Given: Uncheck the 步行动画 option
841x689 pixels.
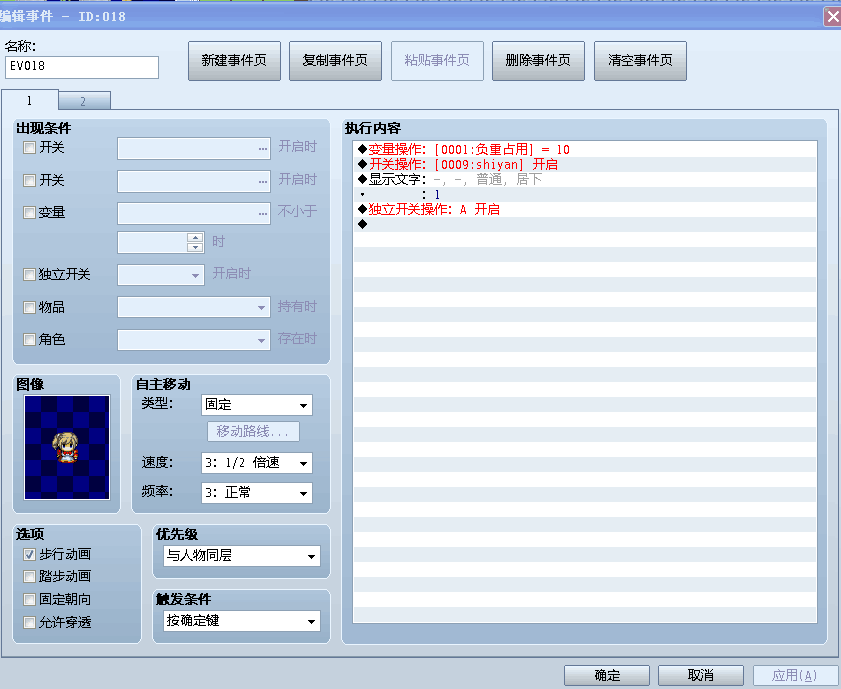Looking at the screenshot, I should point(29,554).
